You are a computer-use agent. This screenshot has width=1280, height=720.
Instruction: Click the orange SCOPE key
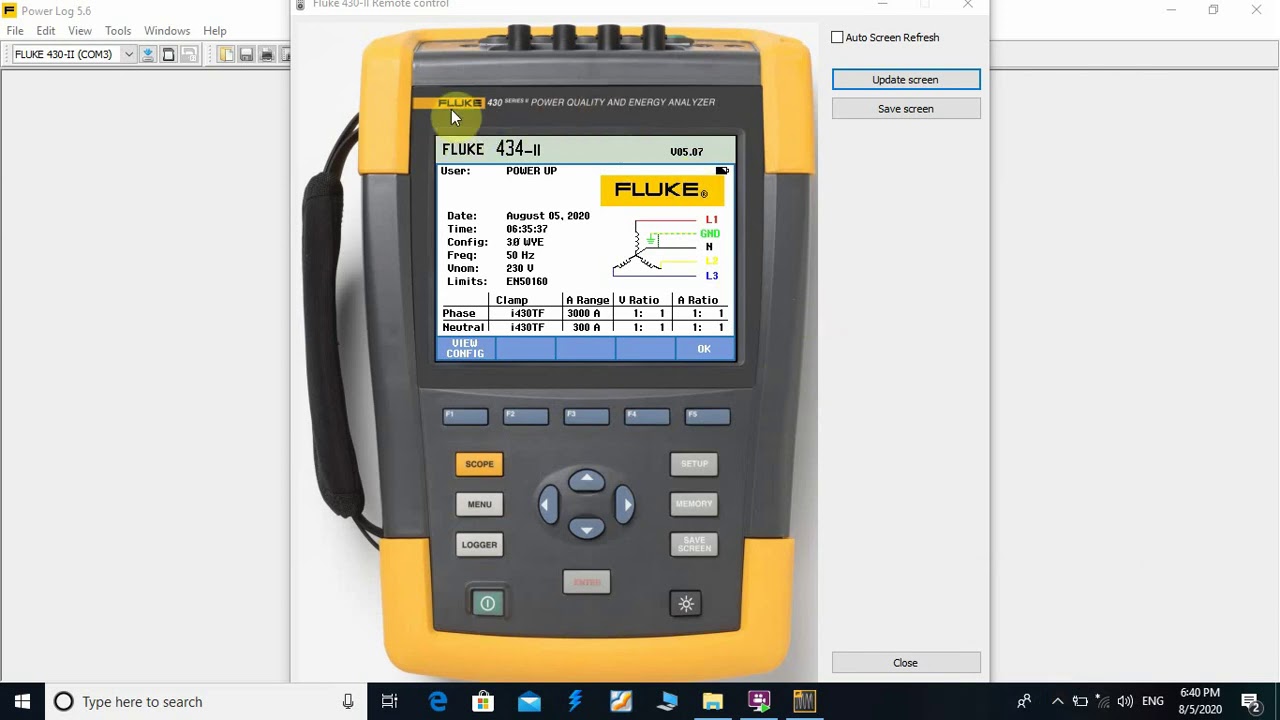coord(479,464)
